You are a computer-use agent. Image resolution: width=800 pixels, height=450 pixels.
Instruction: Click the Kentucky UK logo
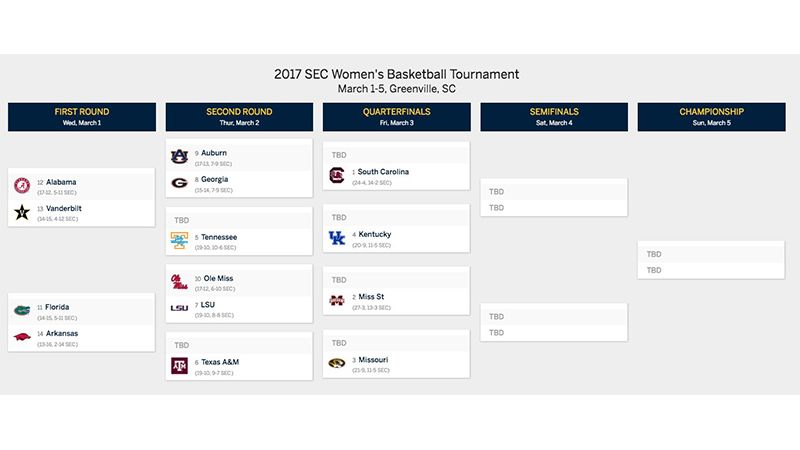337,238
